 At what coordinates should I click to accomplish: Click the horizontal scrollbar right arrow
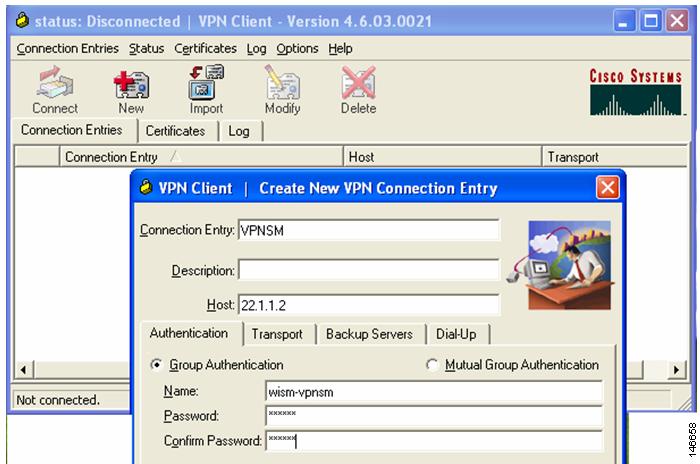tap(676, 370)
